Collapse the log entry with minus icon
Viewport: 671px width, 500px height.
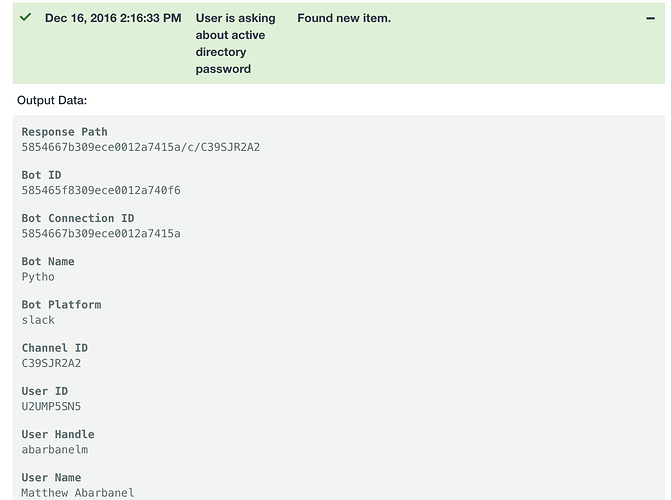click(650, 18)
